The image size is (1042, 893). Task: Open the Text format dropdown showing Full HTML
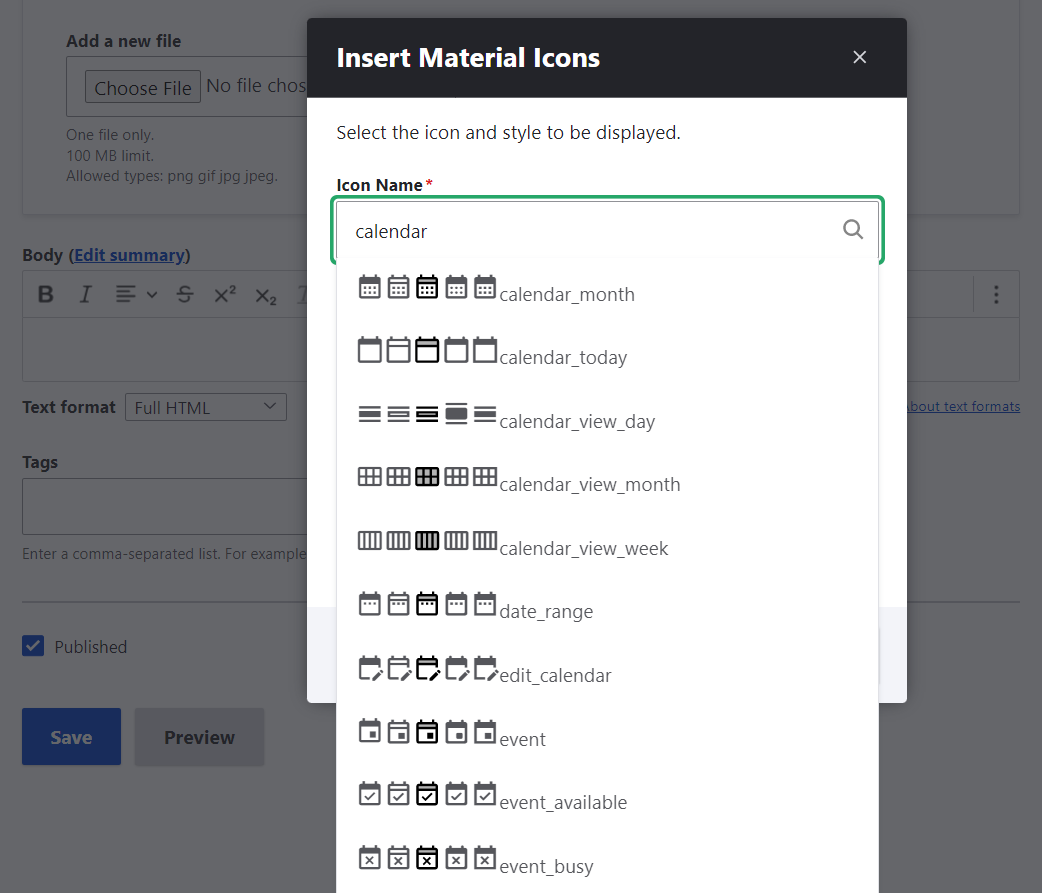(x=205, y=406)
